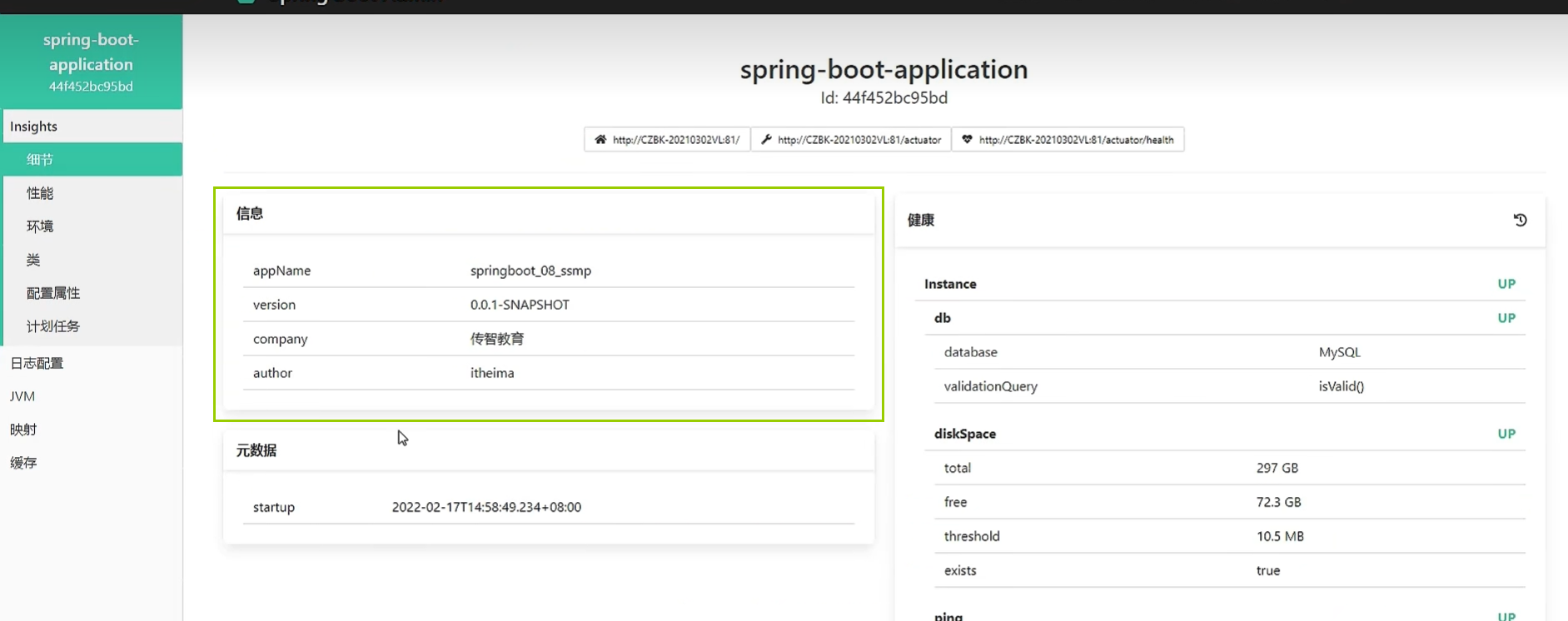Click the wrench icon actuator link

click(850, 140)
